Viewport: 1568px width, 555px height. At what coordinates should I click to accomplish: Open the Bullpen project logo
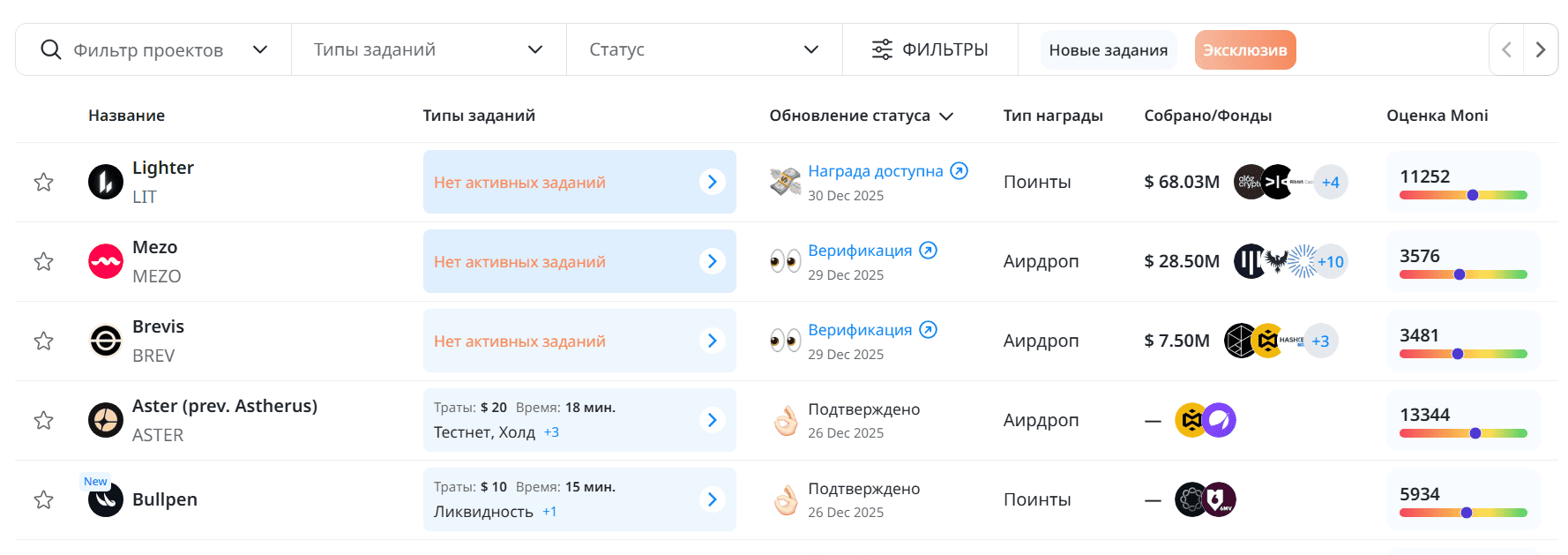(x=106, y=499)
